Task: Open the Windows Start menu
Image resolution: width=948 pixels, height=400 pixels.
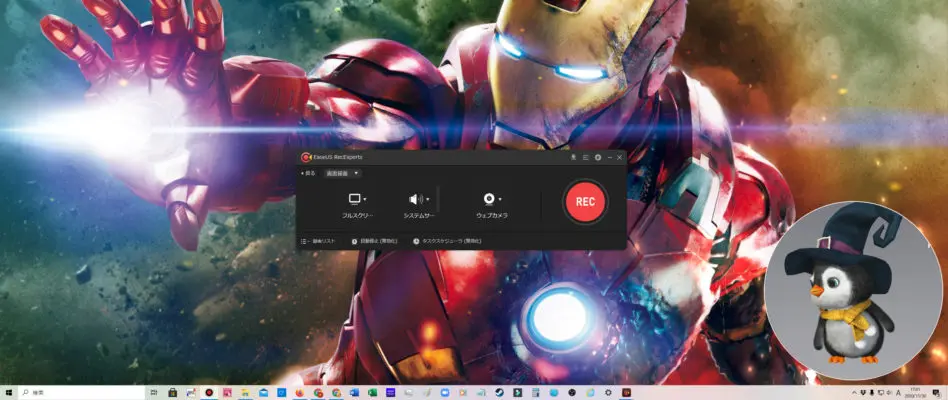Action: [8, 393]
